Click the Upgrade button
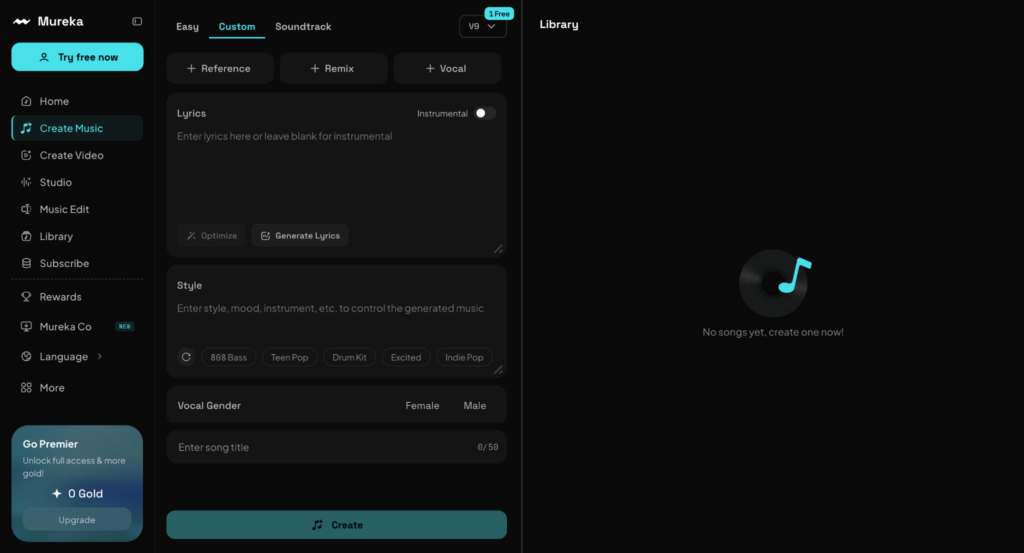The width and height of the screenshot is (1024, 553). click(x=77, y=520)
